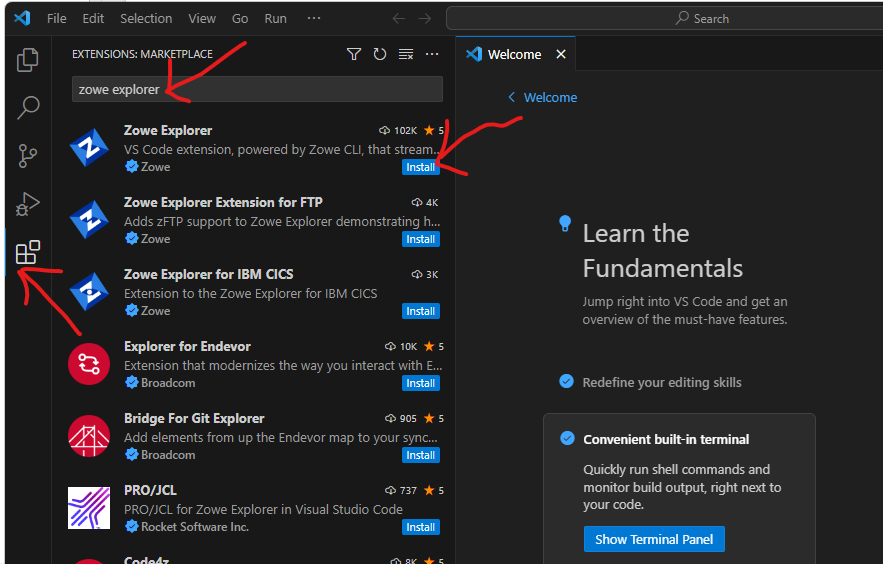
Task: Open the File menu
Action: coord(57,18)
